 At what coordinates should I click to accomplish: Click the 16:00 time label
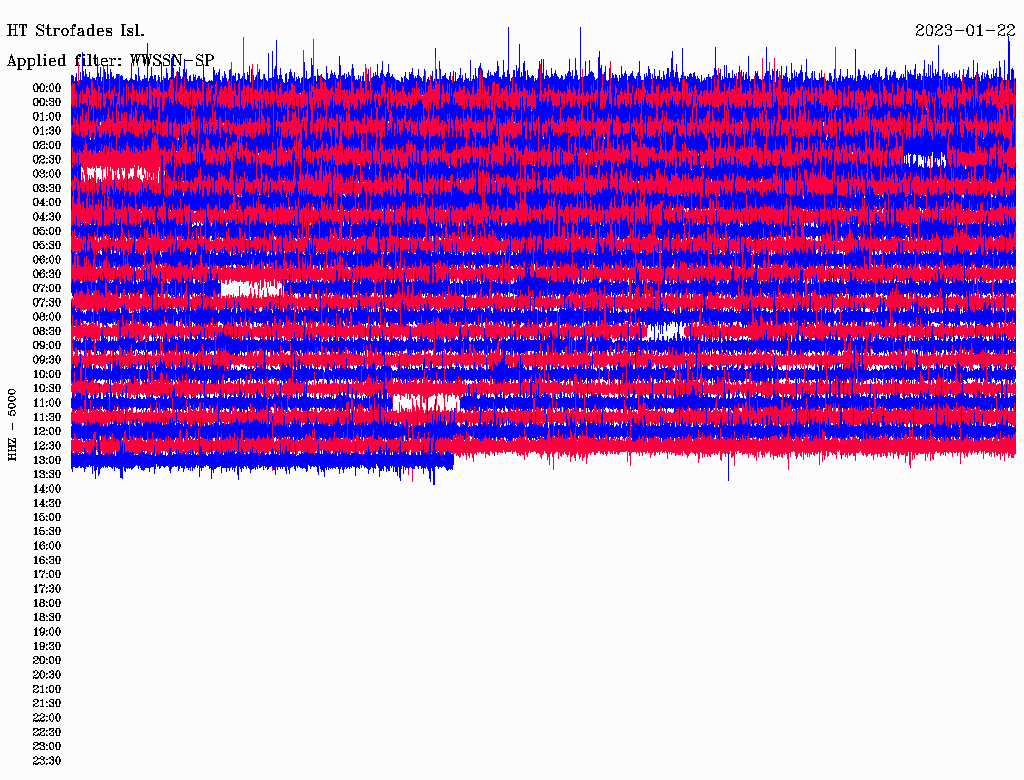(47, 546)
